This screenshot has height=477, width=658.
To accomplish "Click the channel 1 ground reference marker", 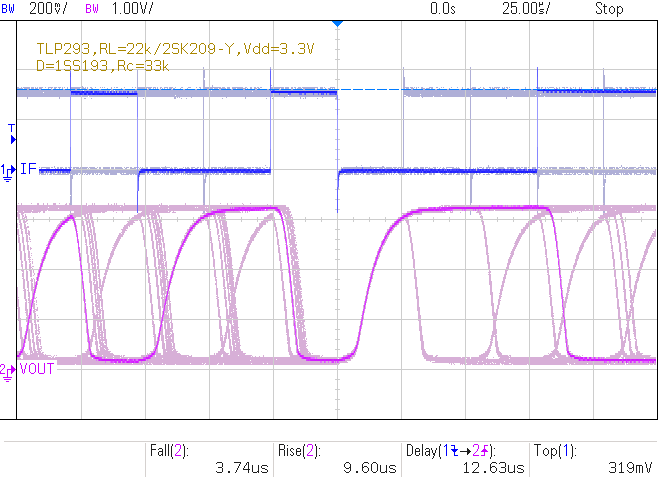I will point(8,171).
